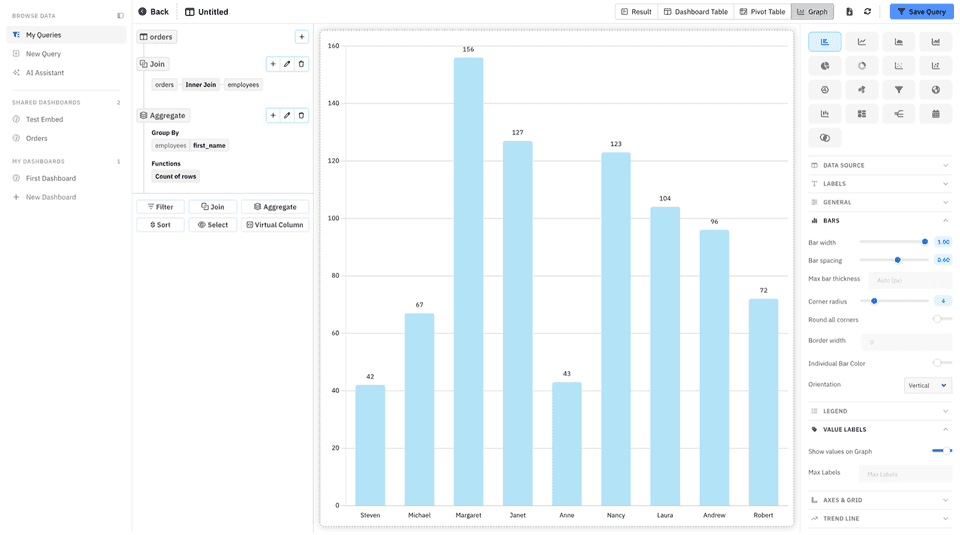Click the refresh query icon

tap(868, 12)
